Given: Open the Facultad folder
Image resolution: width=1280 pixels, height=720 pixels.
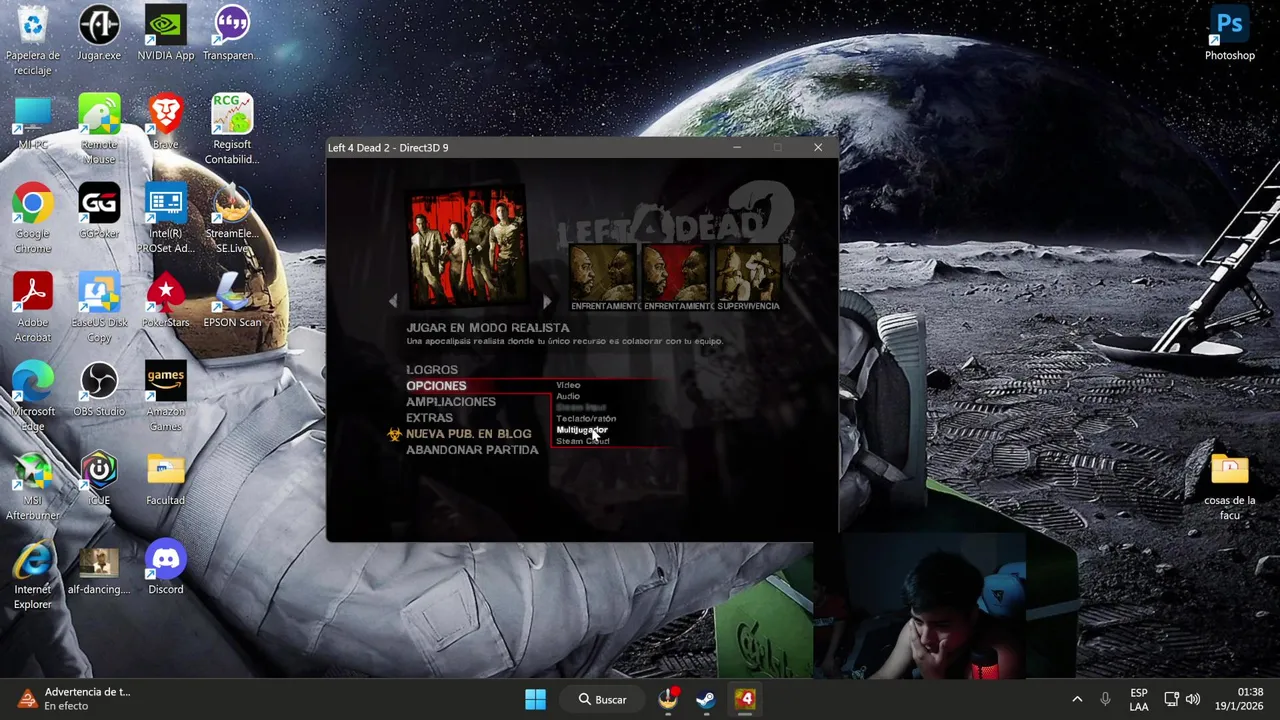Looking at the screenshot, I should [166, 479].
